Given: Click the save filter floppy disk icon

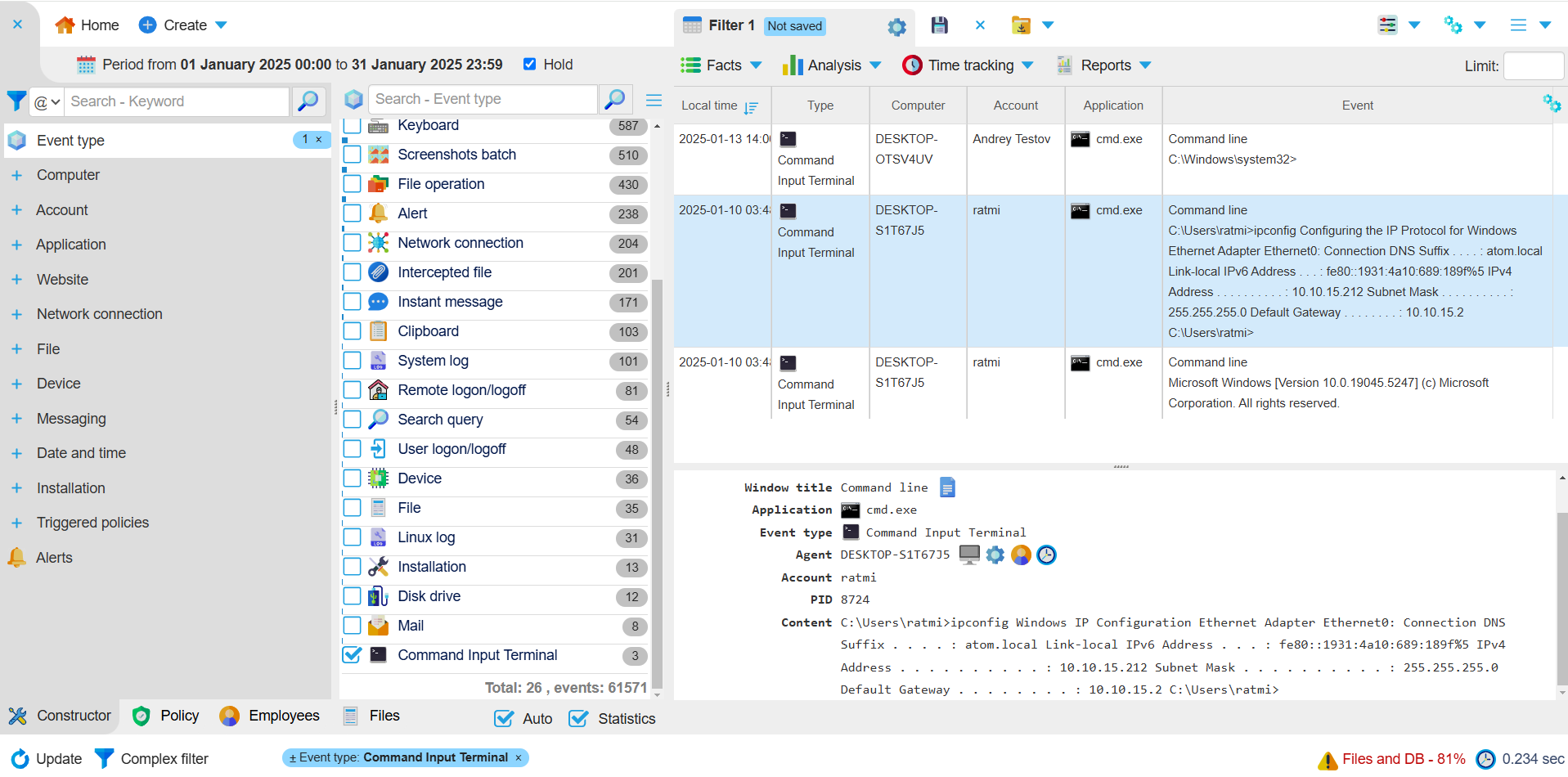Looking at the screenshot, I should 939,25.
